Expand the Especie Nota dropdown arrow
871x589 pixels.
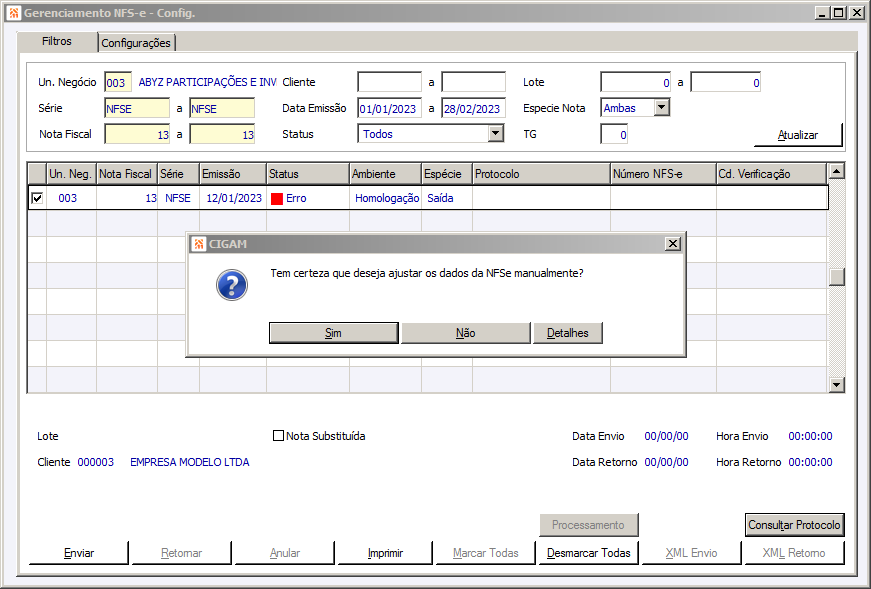coord(662,107)
